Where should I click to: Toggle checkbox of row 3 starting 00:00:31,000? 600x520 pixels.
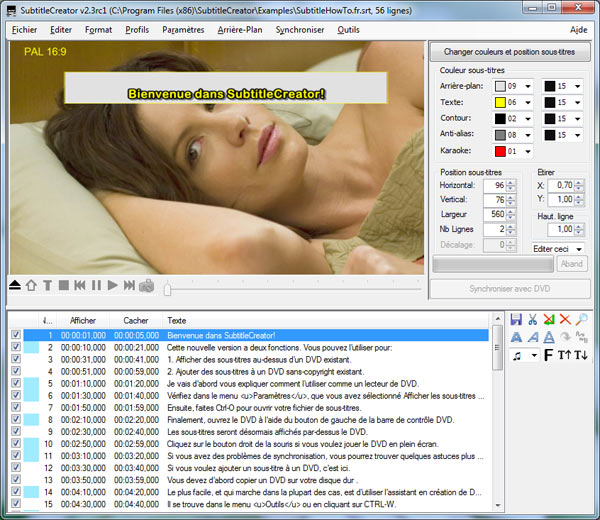(16, 359)
